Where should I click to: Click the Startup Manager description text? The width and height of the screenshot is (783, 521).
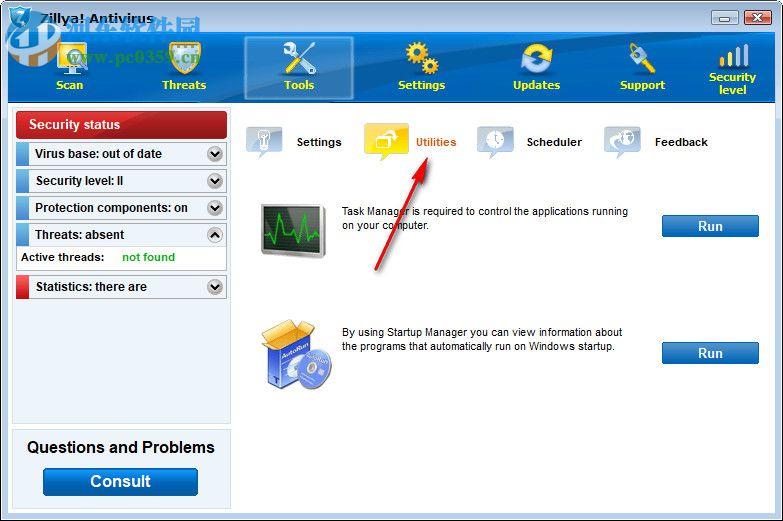click(482, 339)
